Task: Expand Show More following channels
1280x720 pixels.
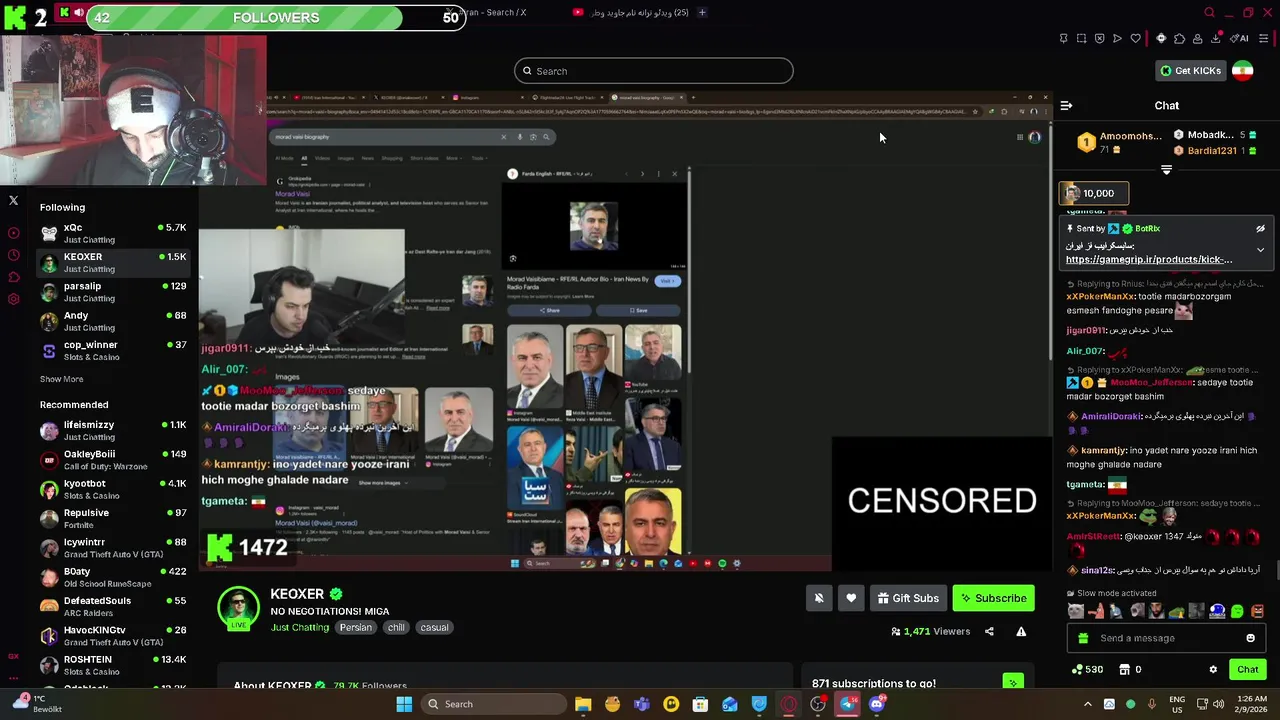Action: [x=62, y=379]
